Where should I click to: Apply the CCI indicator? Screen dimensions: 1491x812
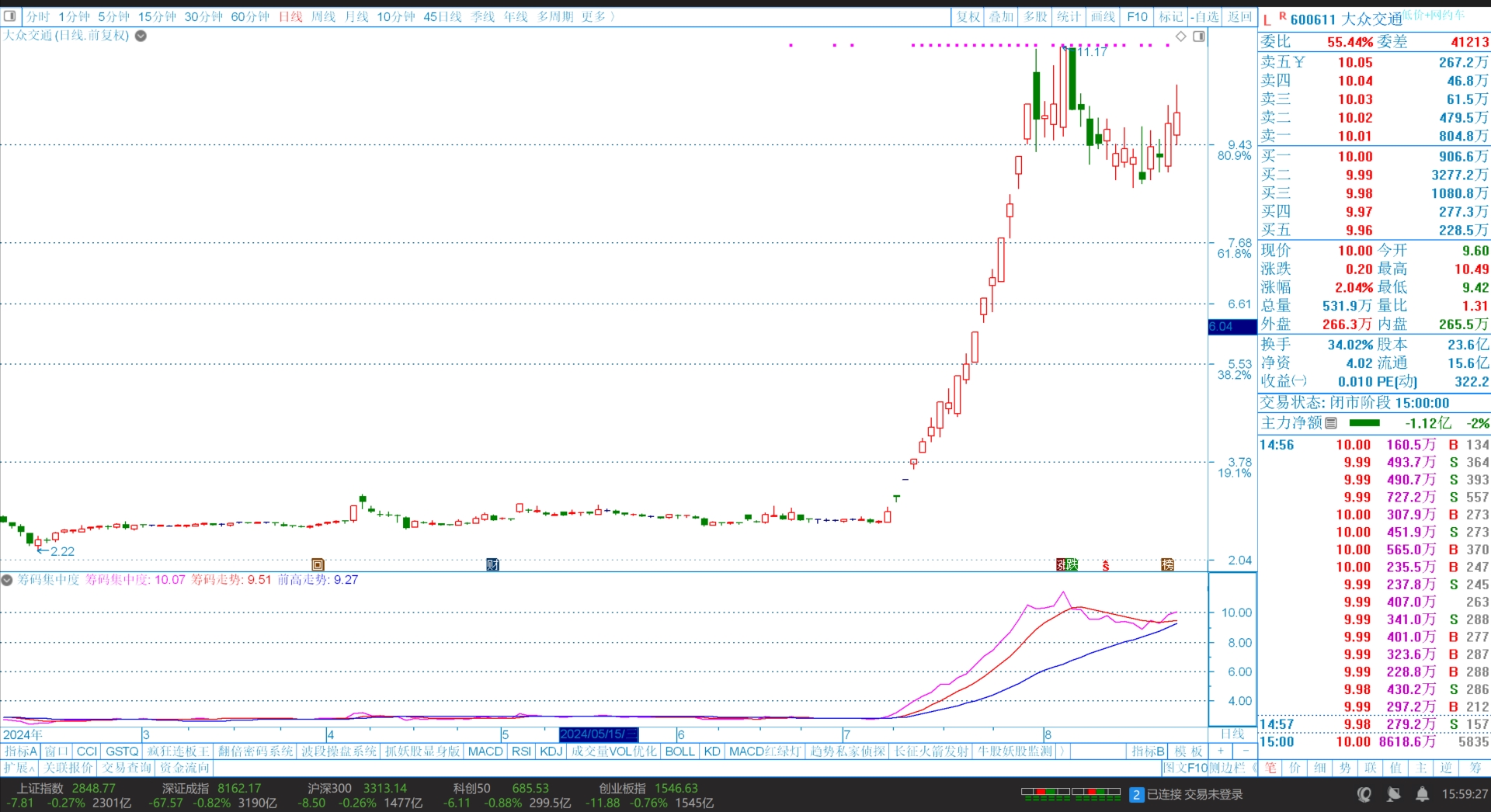[87, 751]
